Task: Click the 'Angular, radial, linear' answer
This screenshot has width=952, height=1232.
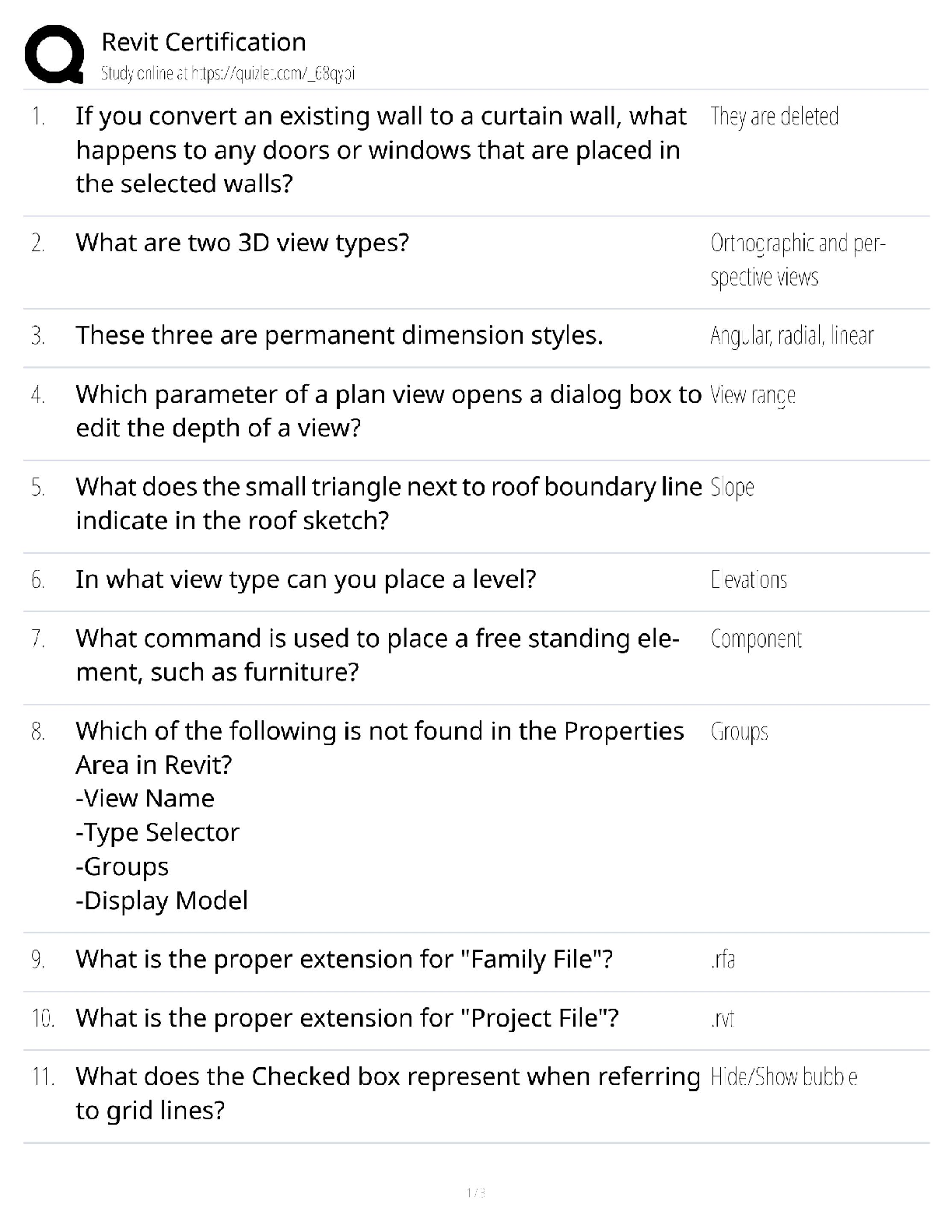Action: pyautogui.click(x=792, y=336)
